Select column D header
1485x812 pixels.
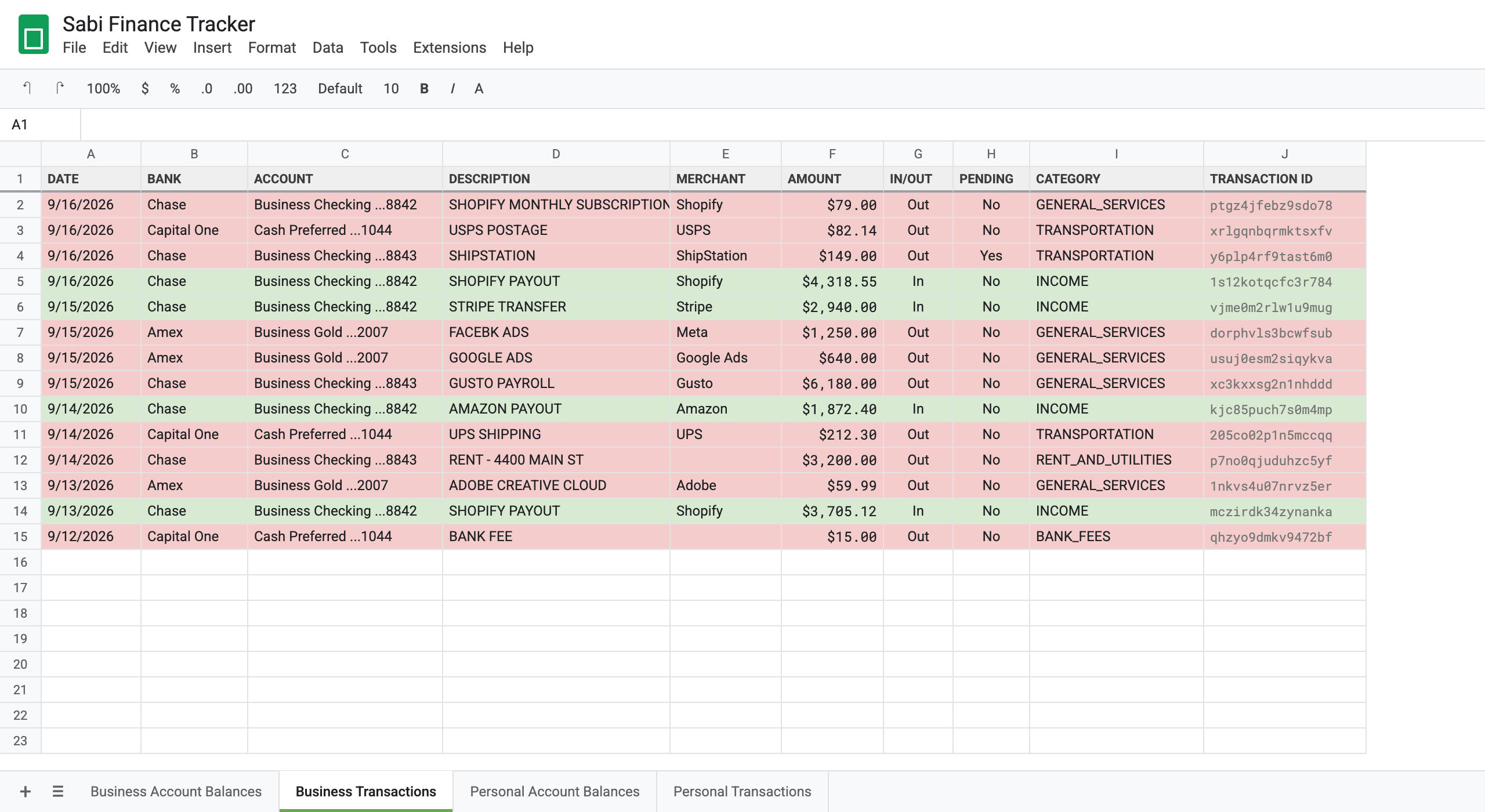pos(556,154)
